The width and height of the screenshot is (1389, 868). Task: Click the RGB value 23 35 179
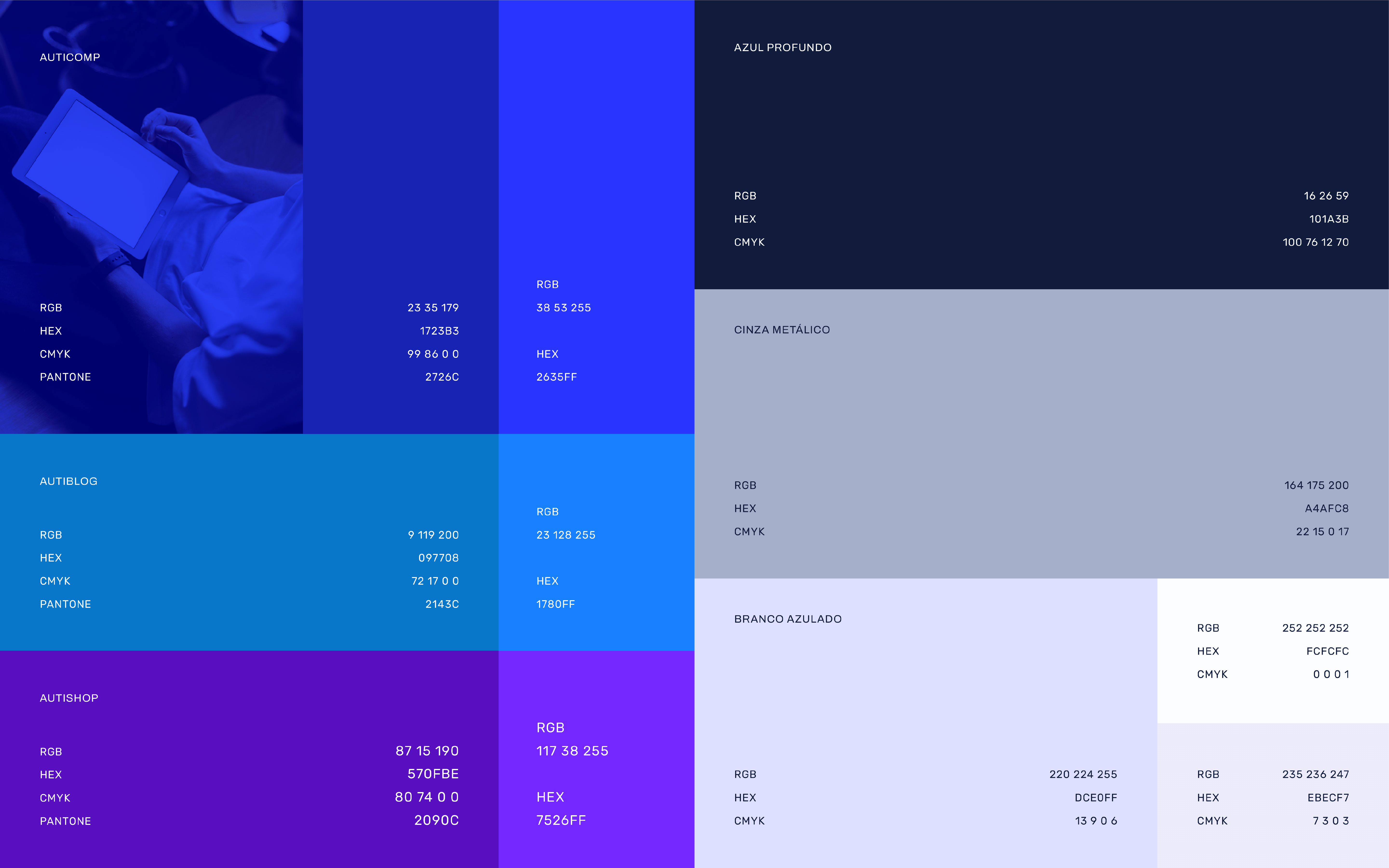click(x=433, y=308)
